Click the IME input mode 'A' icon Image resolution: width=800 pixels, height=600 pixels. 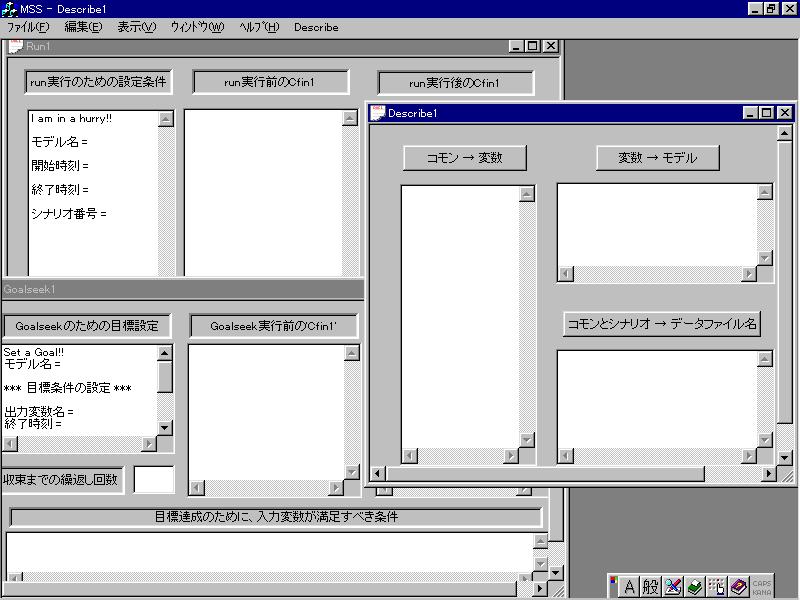[x=630, y=587]
